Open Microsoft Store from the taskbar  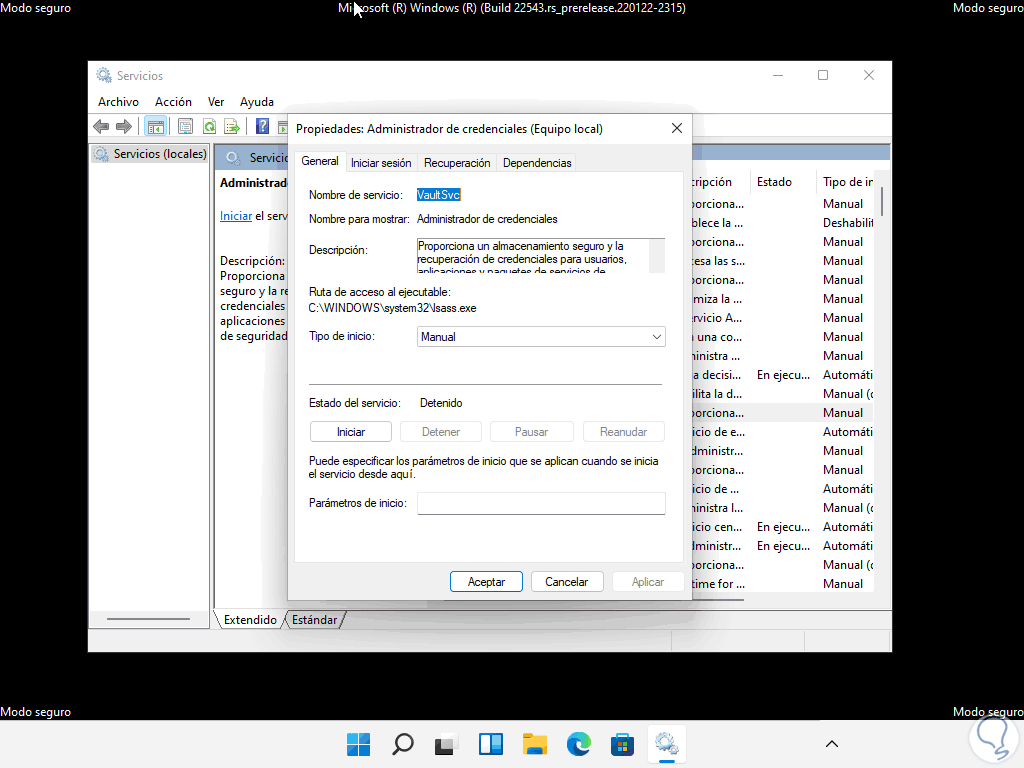click(x=622, y=744)
